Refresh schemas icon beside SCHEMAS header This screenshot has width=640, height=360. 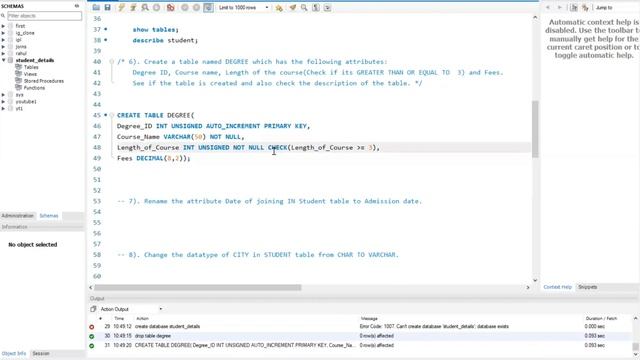pos(77,6)
